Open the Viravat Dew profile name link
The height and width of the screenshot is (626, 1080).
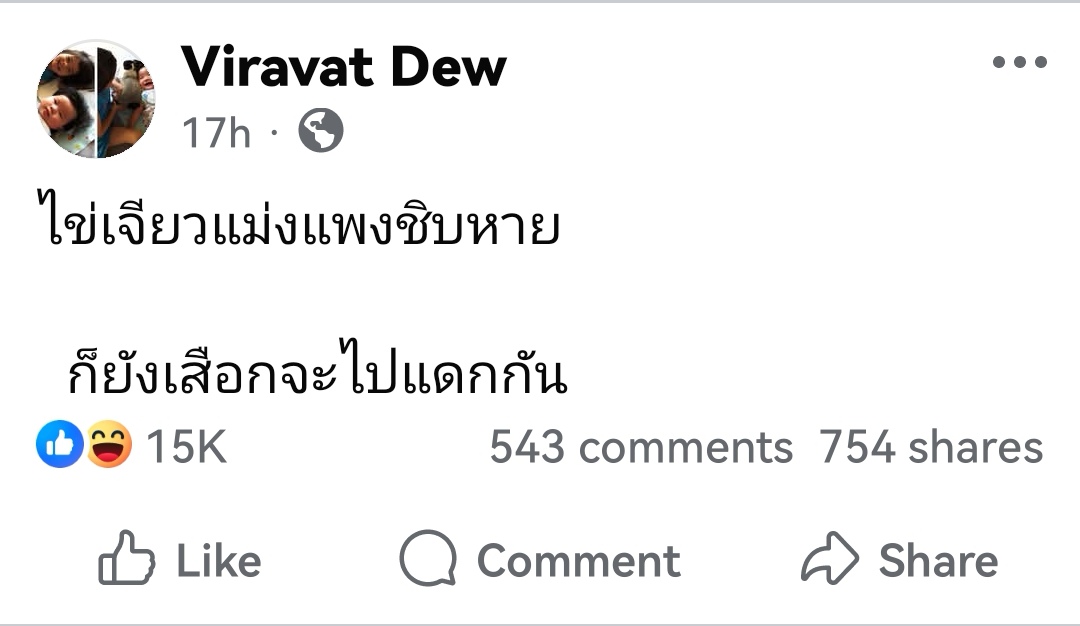coord(343,67)
